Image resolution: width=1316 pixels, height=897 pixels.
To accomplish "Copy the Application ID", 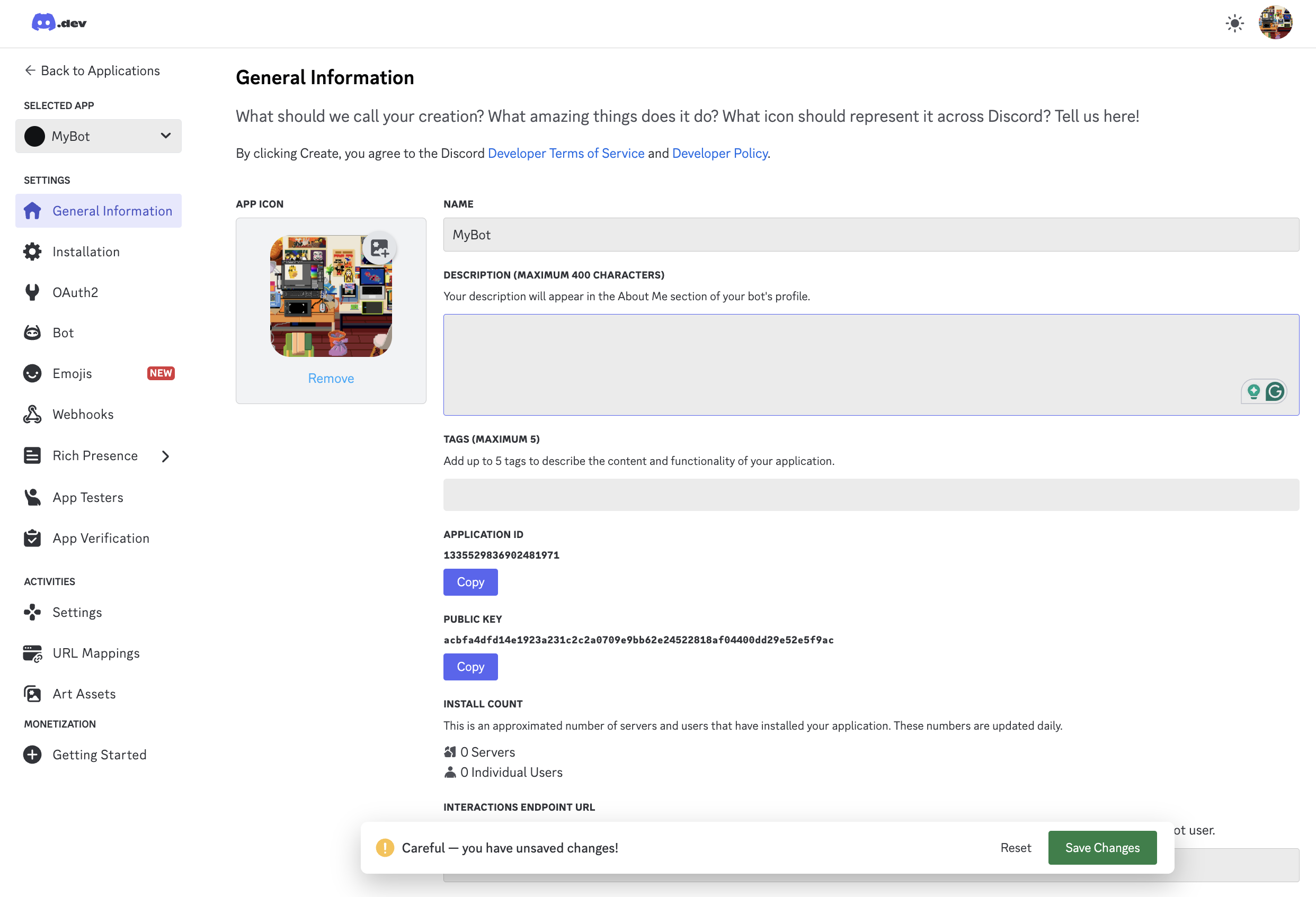I will click(x=470, y=582).
